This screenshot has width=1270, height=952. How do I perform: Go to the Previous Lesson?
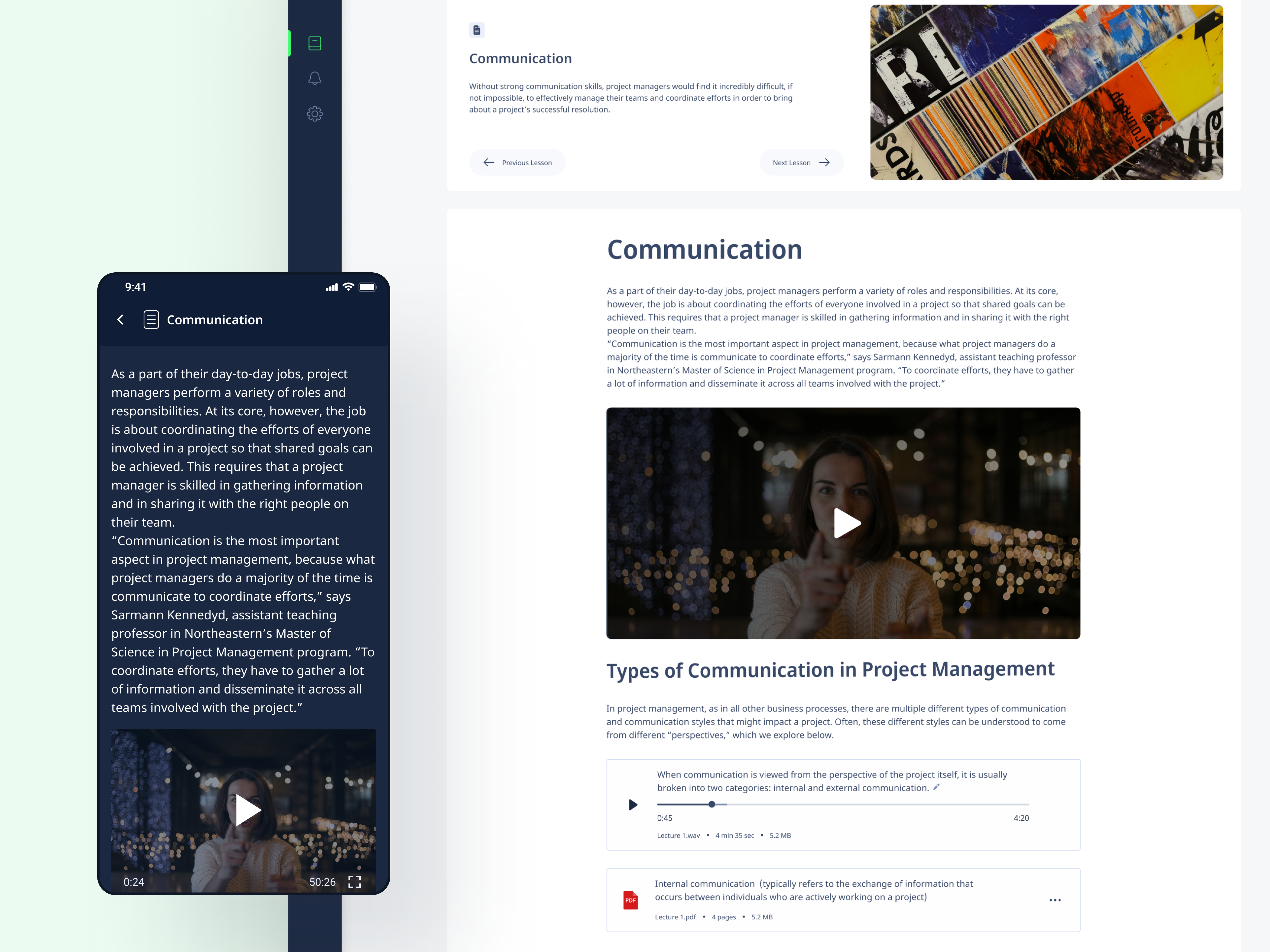pos(517,162)
